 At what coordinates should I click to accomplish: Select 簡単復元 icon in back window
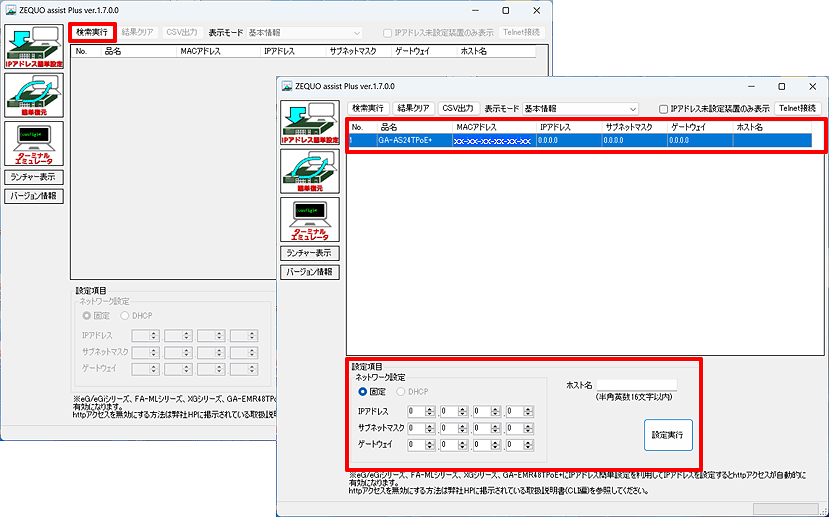point(34,94)
